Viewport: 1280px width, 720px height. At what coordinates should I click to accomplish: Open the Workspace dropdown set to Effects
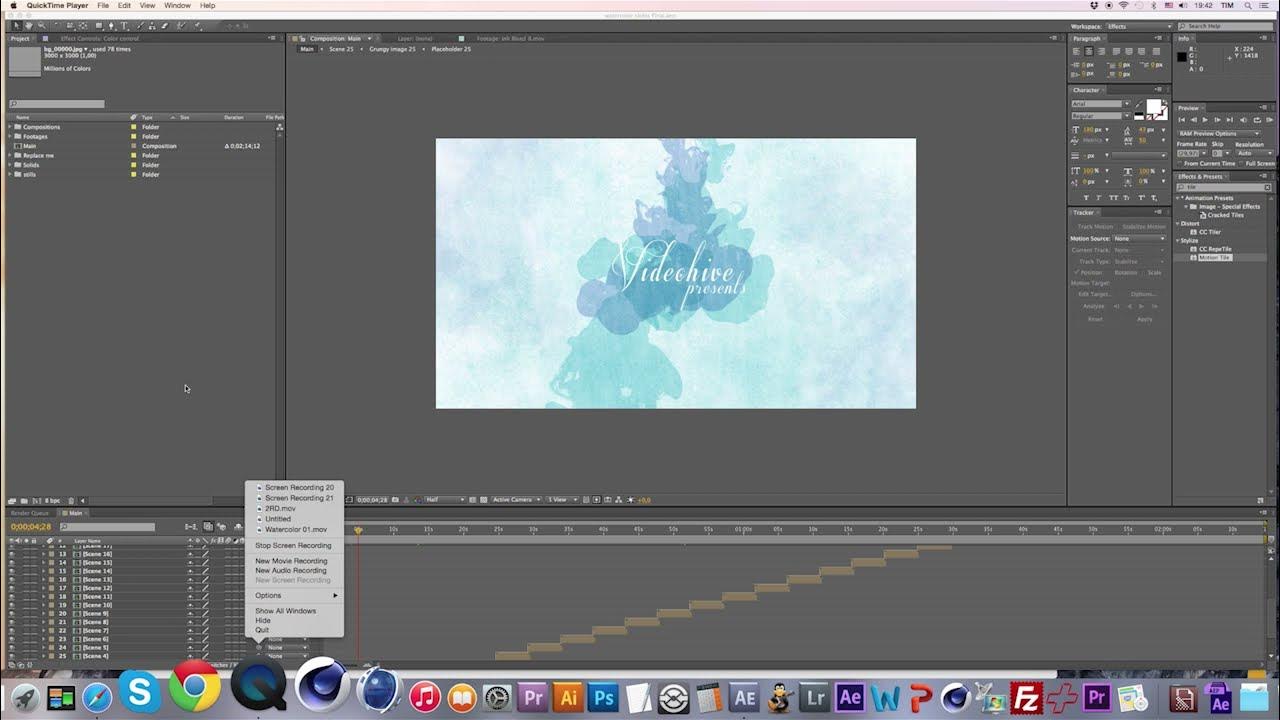1138,26
